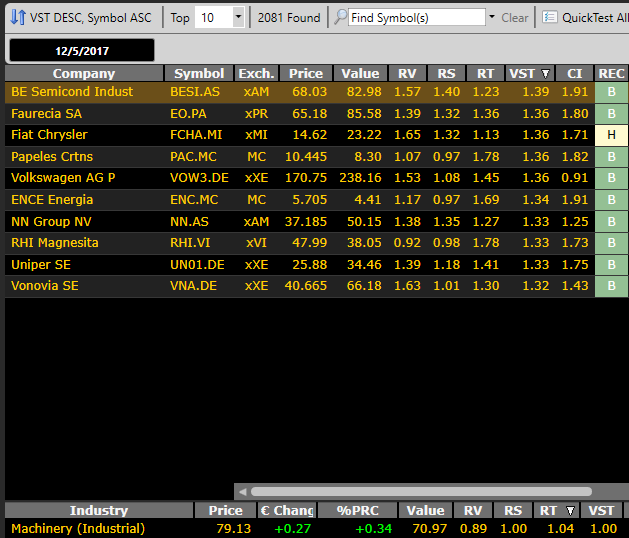Sort by VST header in Industry table
This screenshot has width=629, height=538.
pos(601,510)
